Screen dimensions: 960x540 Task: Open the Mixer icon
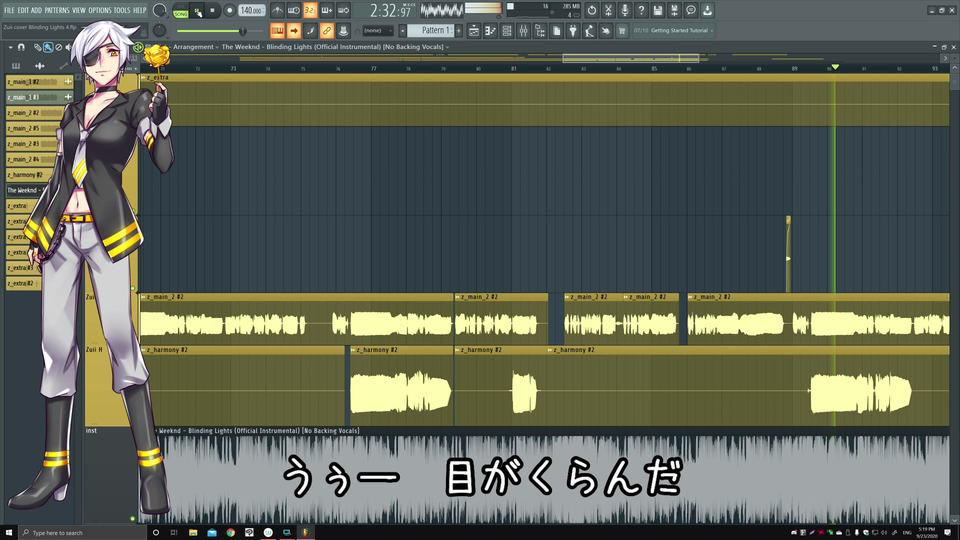pos(523,31)
